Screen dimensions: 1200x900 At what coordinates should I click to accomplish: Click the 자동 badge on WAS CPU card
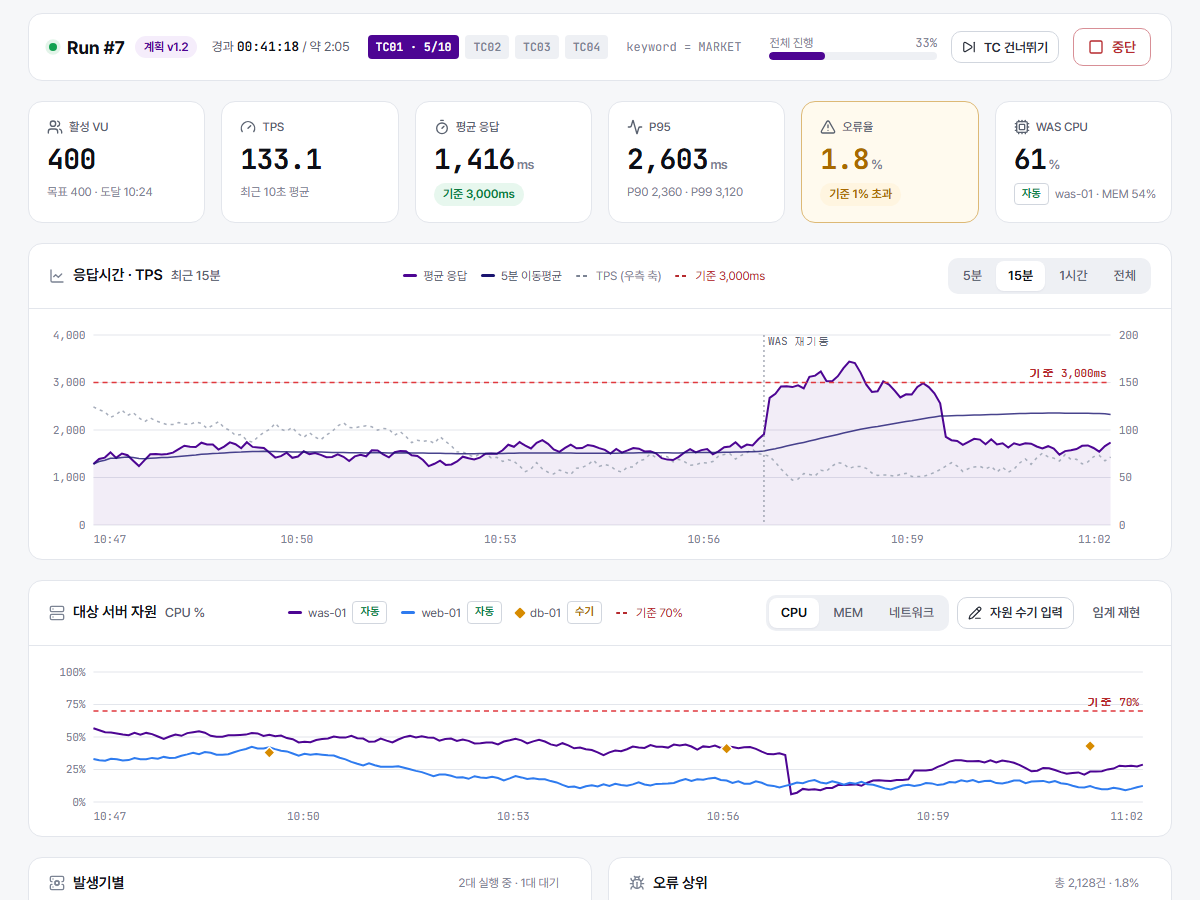pos(1031,193)
